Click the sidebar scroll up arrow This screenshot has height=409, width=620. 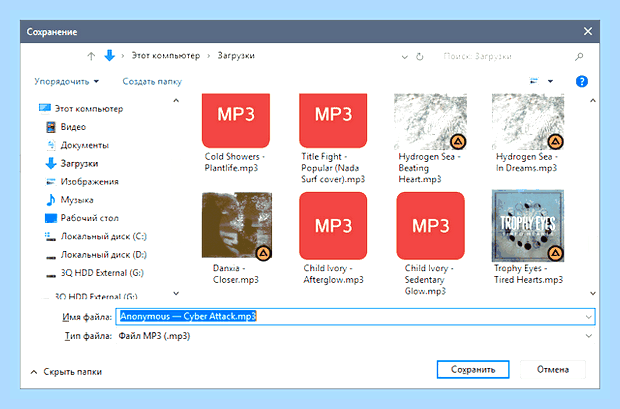click(176, 101)
